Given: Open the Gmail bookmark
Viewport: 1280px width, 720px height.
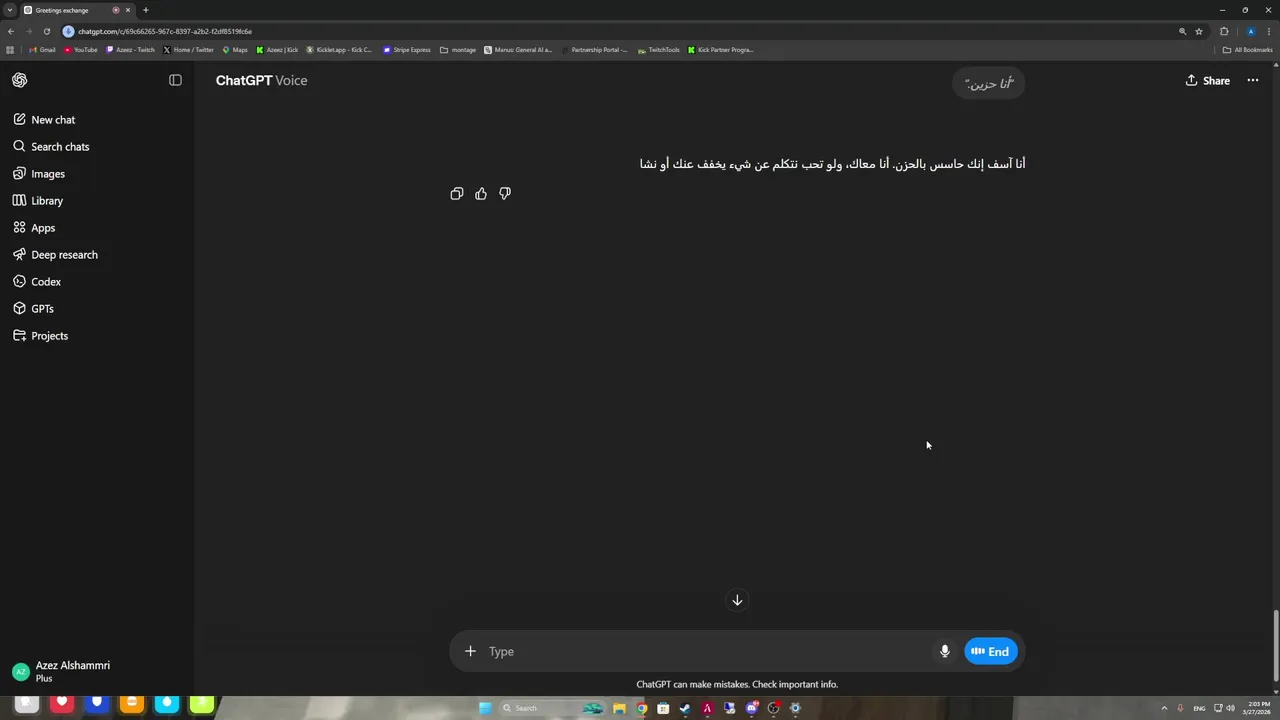Looking at the screenshot, I should point(42,49).
